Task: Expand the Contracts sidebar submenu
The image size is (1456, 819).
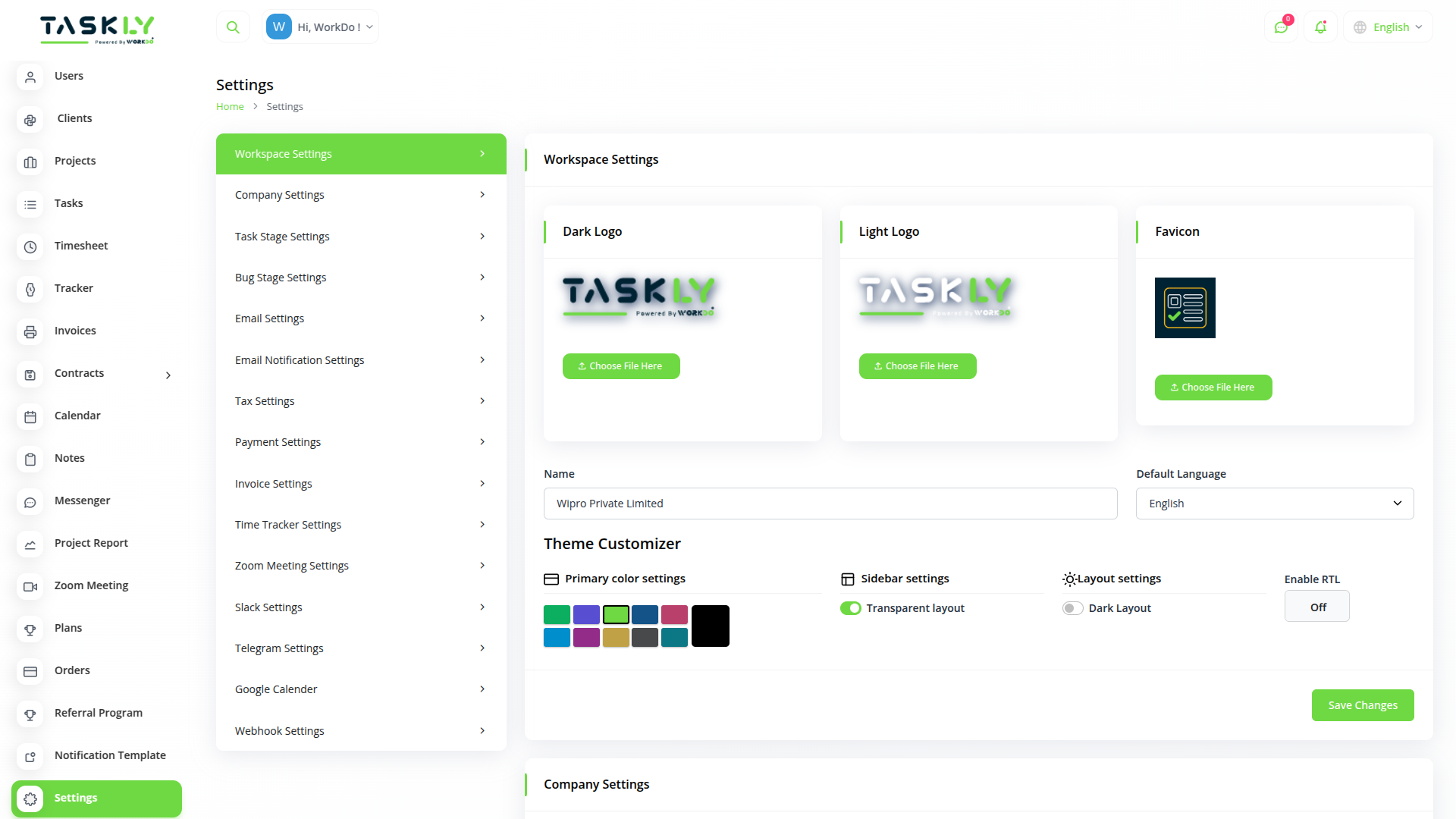Action: pyautogui.click(x=168, y=375)
